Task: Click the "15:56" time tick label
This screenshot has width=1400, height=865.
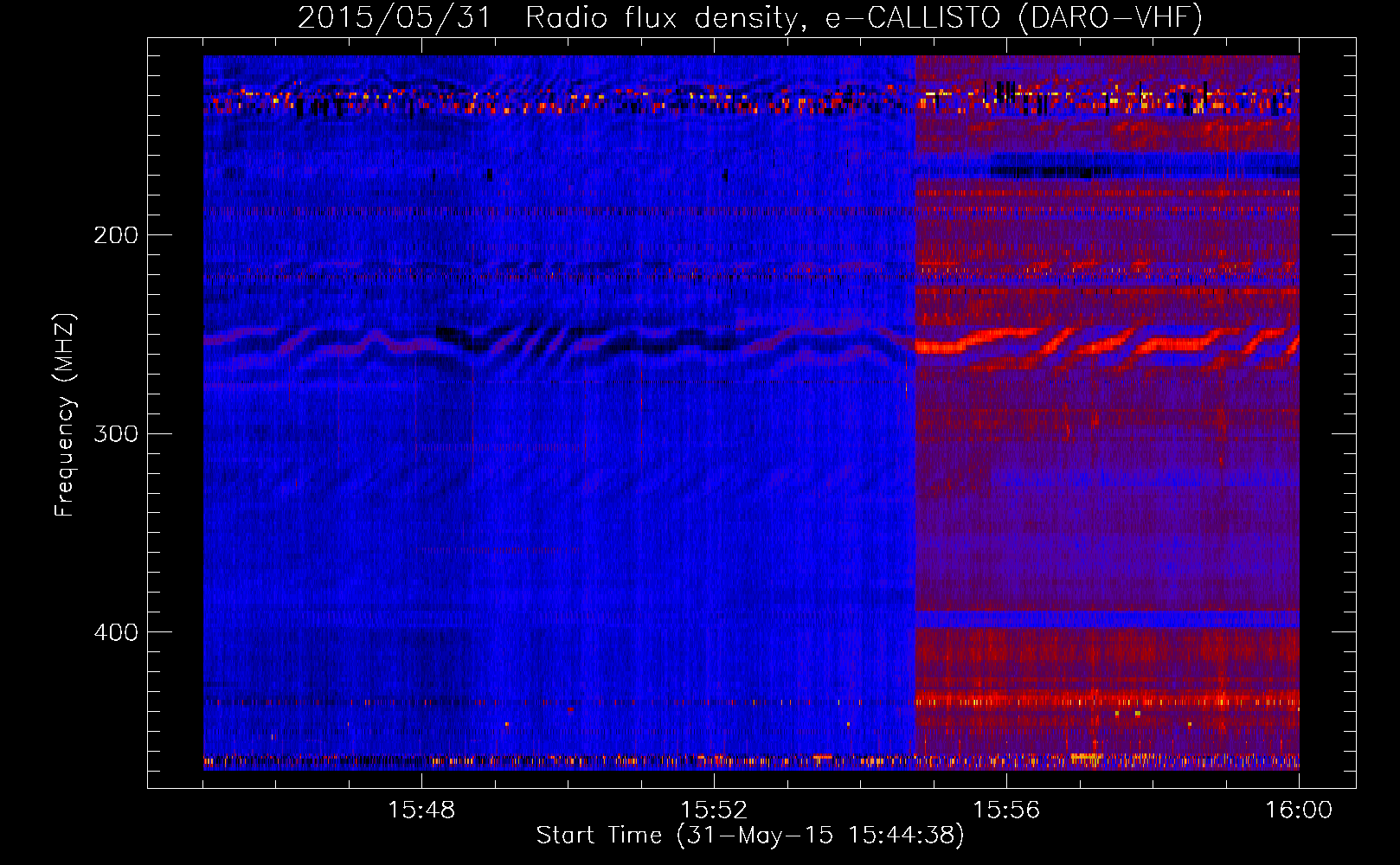Action: tap(1006, 811)
